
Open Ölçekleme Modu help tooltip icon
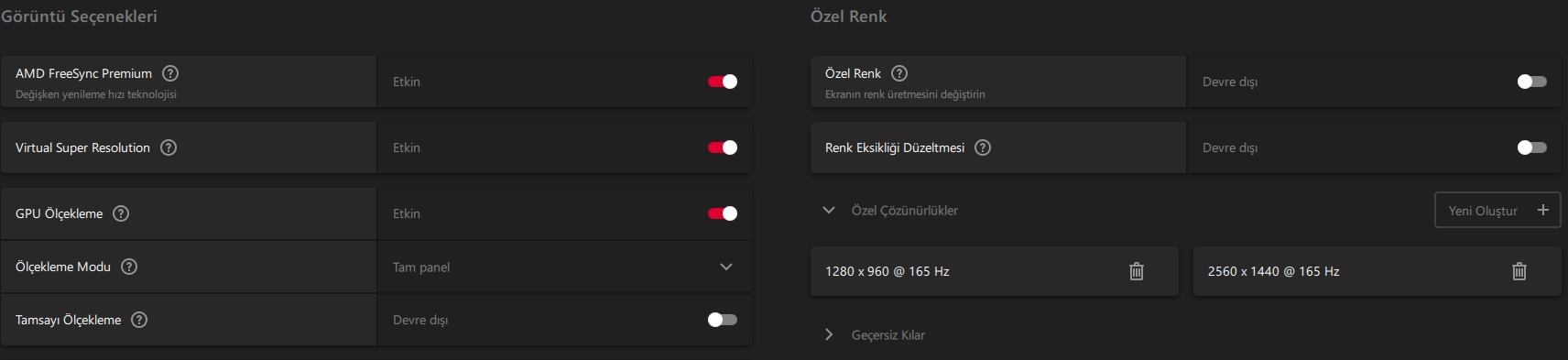(129, 267)
